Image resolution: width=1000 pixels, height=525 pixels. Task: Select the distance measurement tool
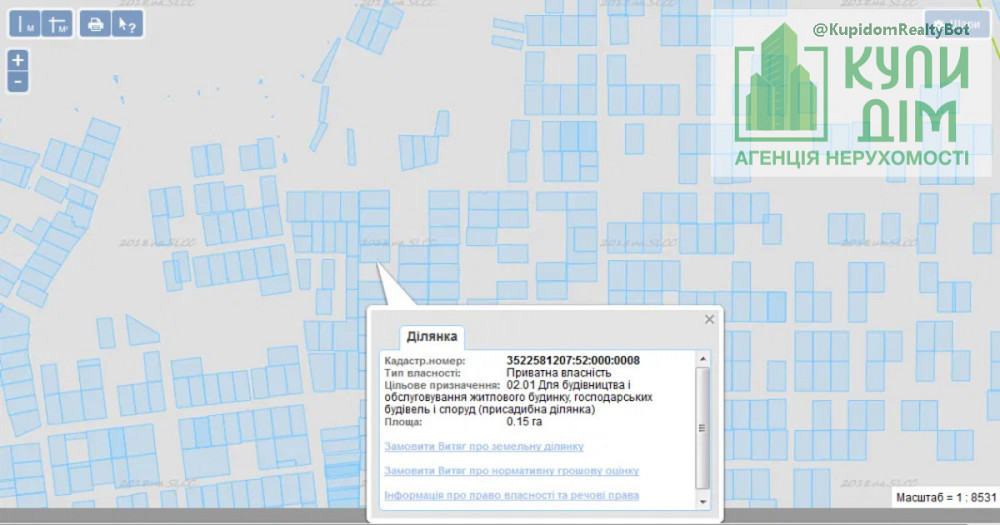[27, 24]
